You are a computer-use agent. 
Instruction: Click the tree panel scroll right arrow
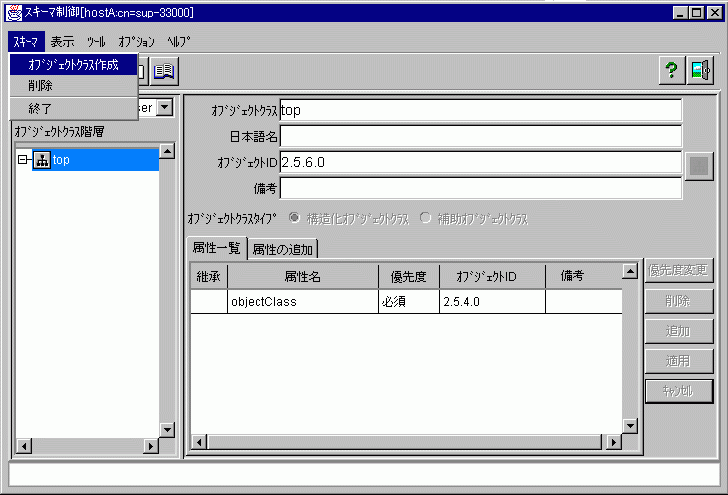pos(151,446)
